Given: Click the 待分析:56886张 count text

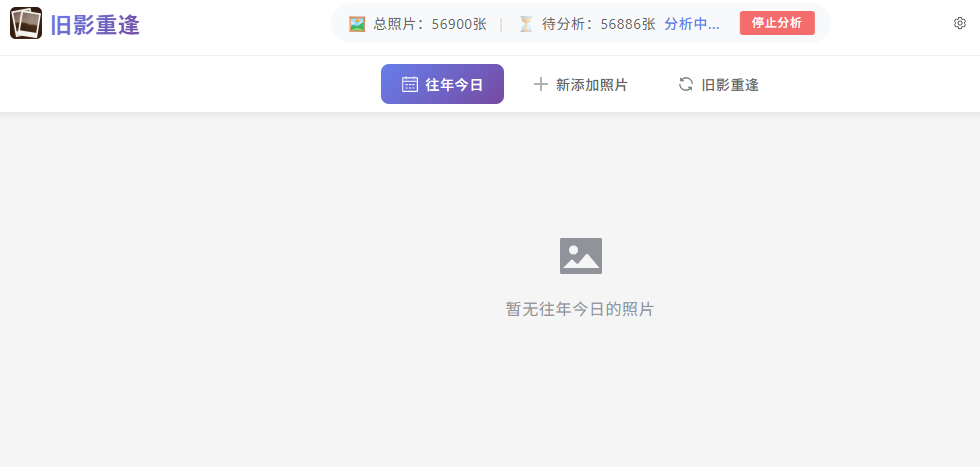Looking at the screenshot, I should 599,24.
